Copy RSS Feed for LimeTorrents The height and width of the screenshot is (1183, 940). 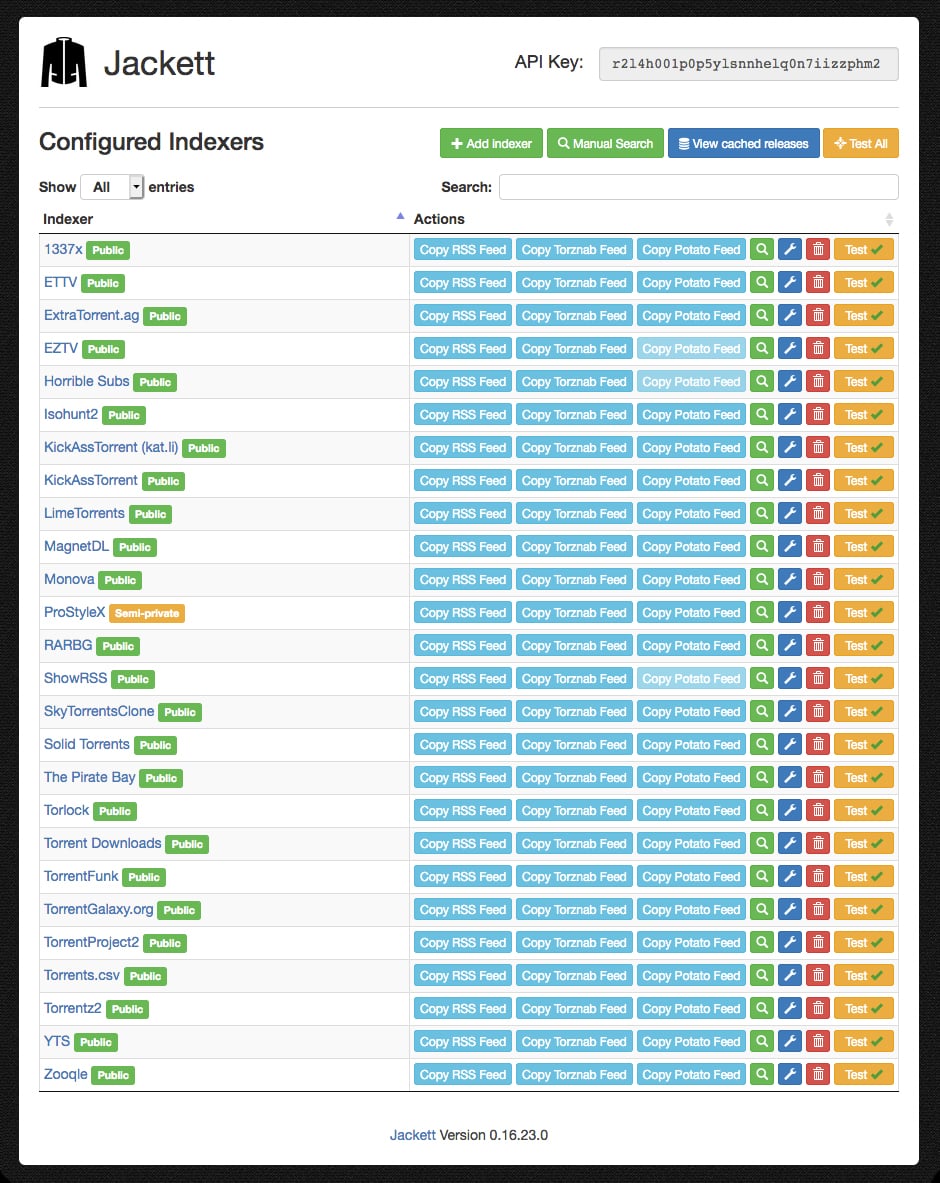click(462, 513)
